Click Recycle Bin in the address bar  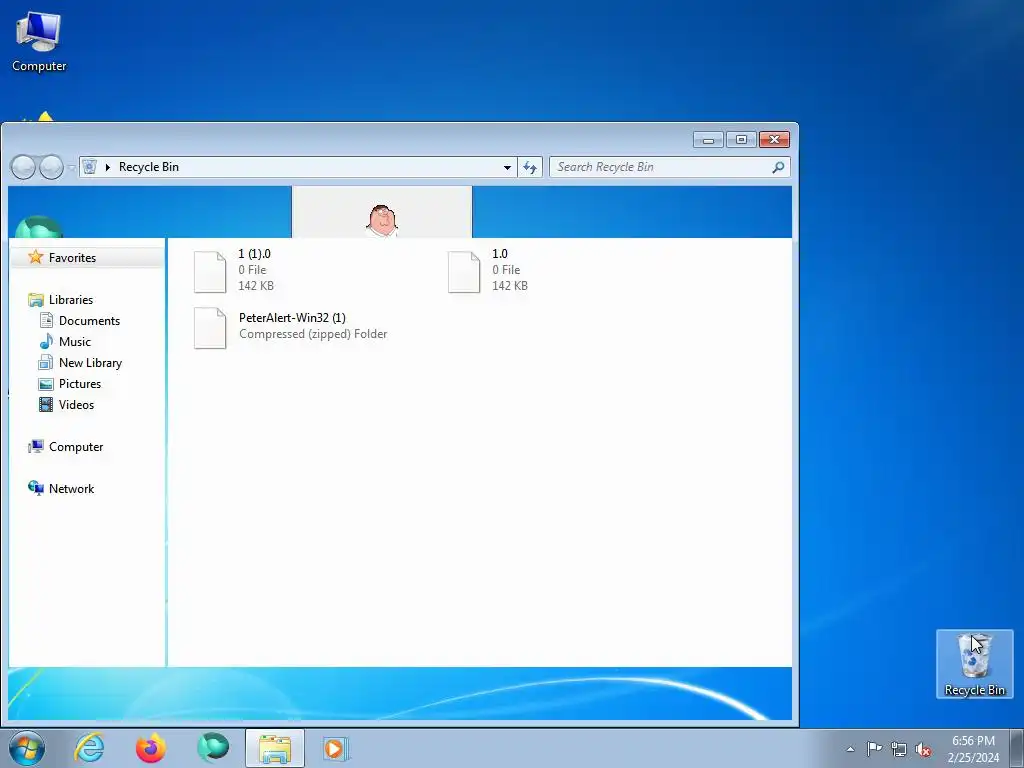tap(149, 167)
